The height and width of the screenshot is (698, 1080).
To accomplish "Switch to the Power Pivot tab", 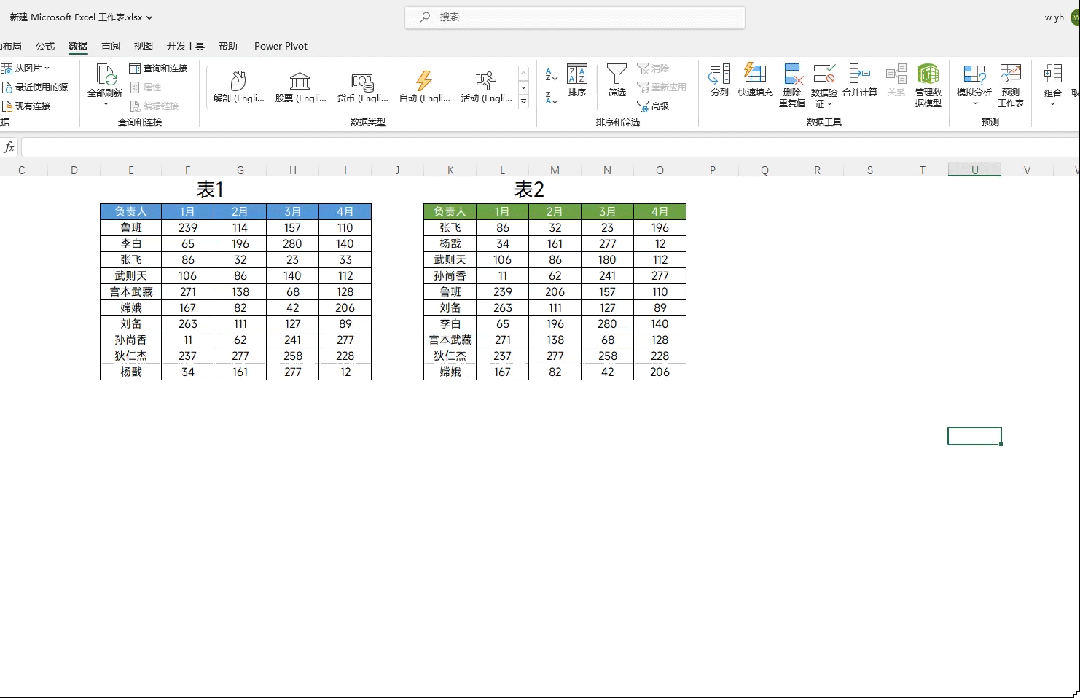I will (281, 46).
